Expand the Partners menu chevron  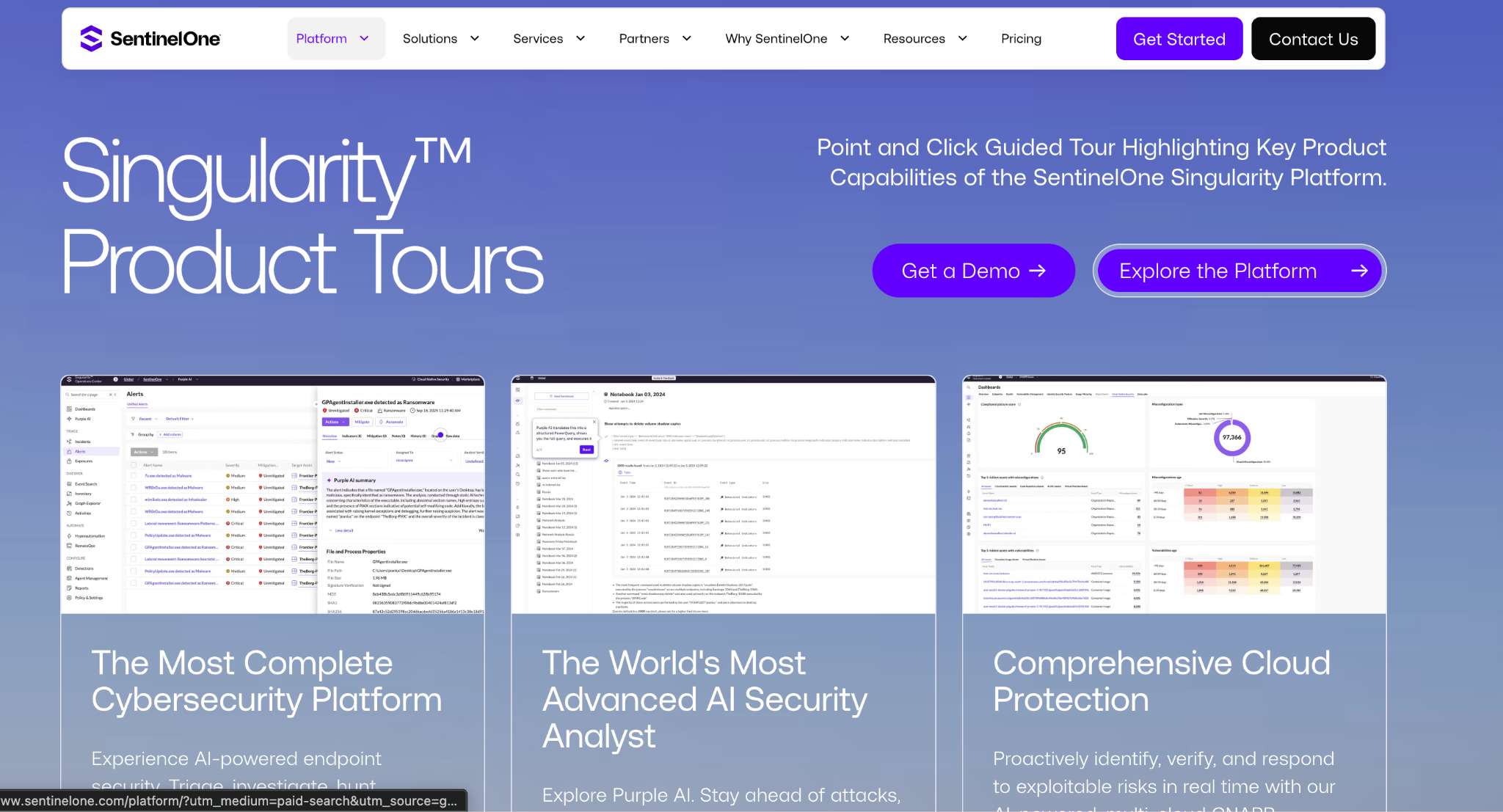pyautogui.click(x=687, y=39)
